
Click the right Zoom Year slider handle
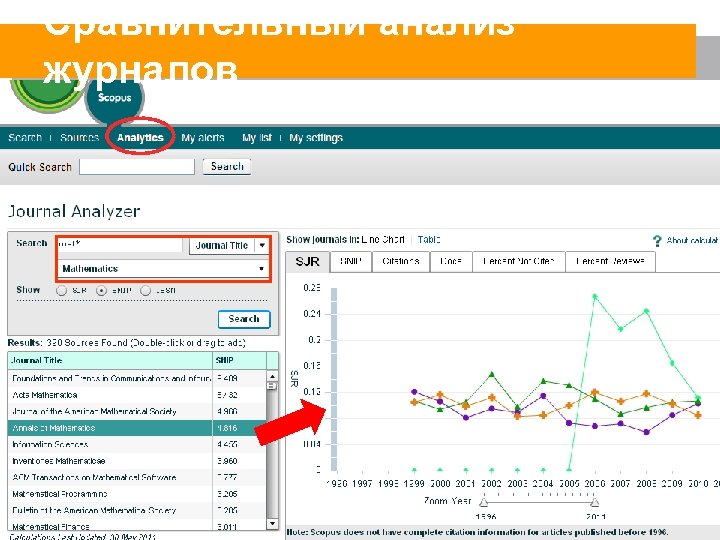[595, 502]
